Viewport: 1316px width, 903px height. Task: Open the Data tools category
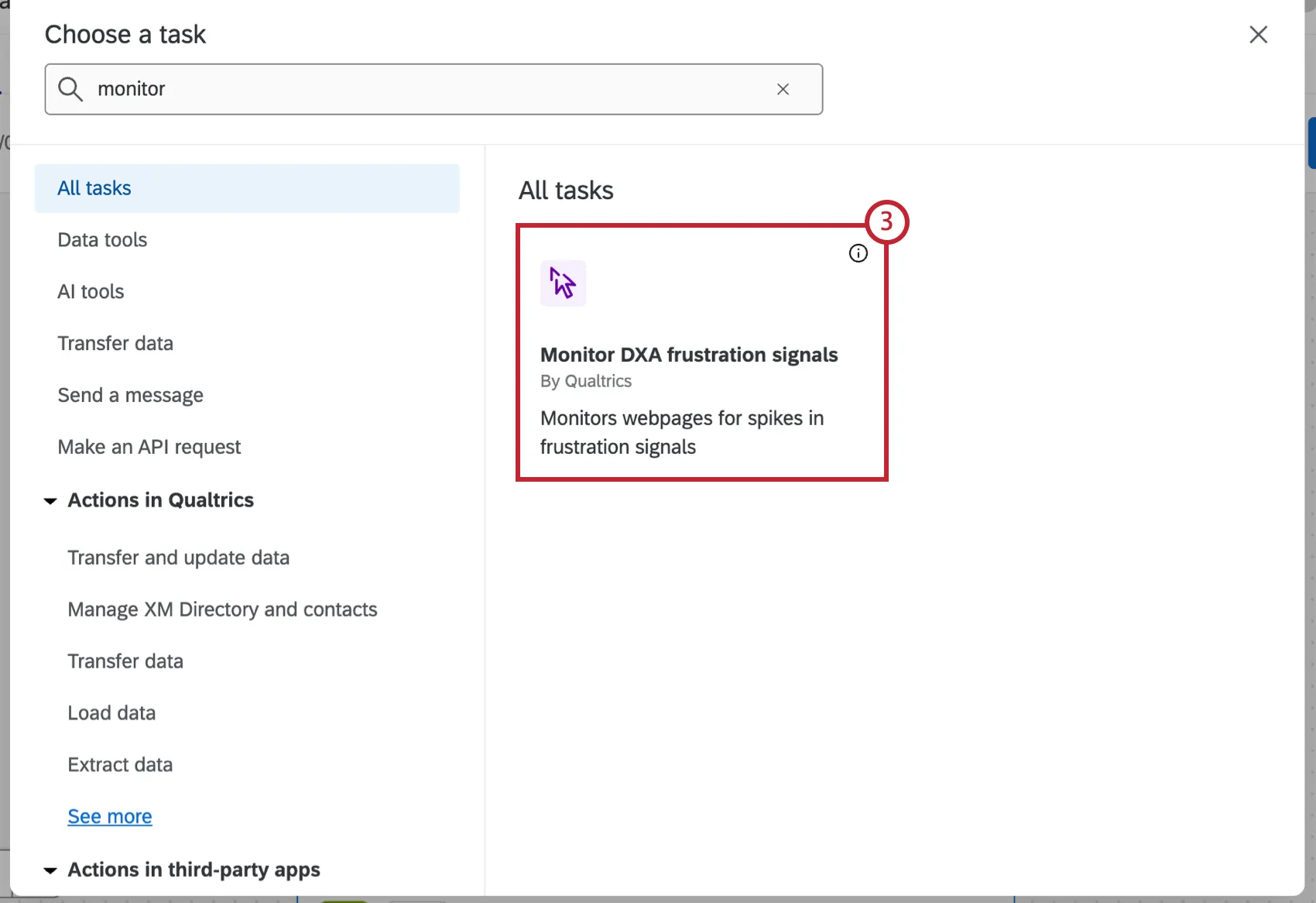pos(102,240)
